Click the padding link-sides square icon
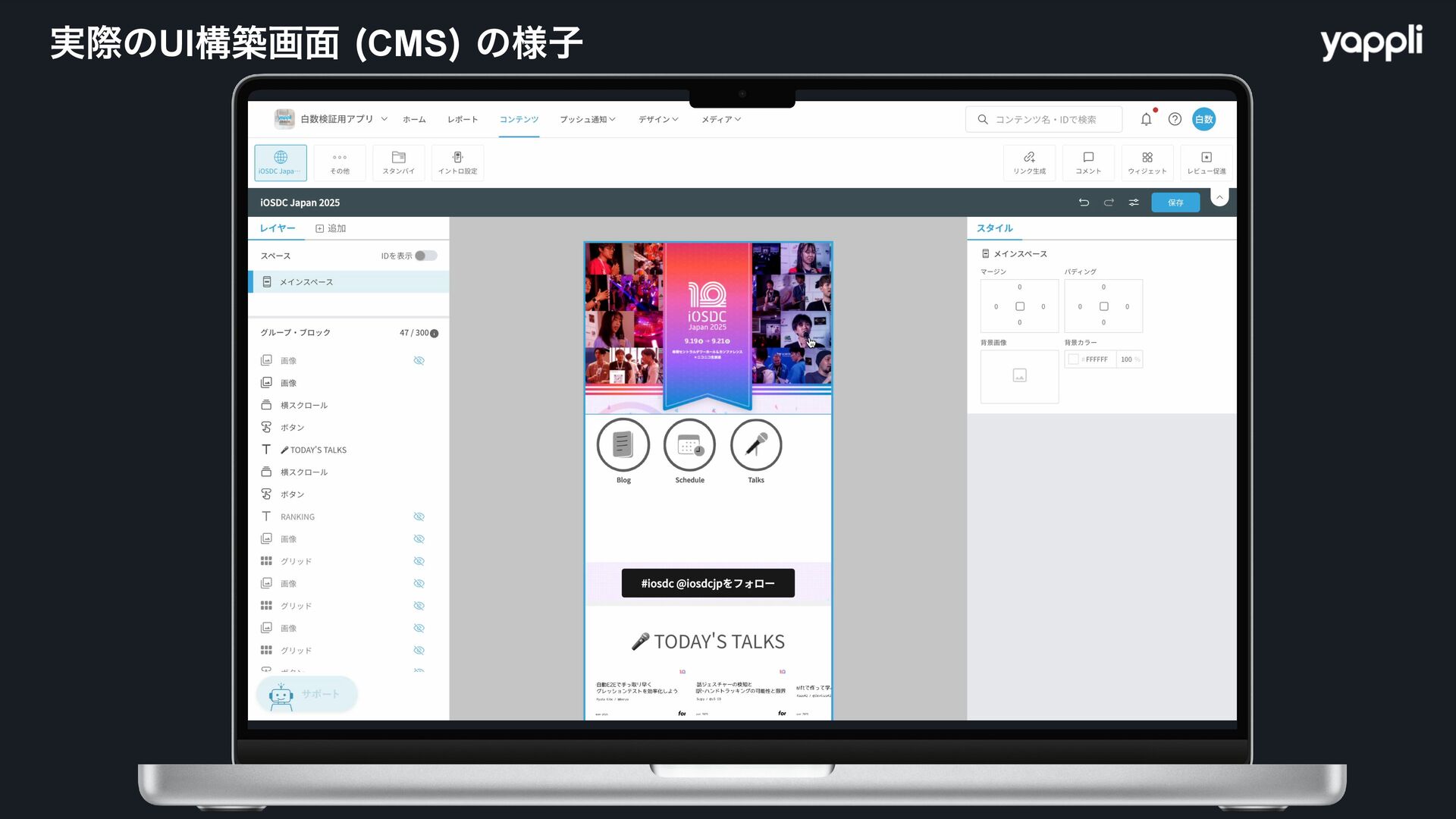The height and width of the screenshot is (819, 1456). 1104,306
